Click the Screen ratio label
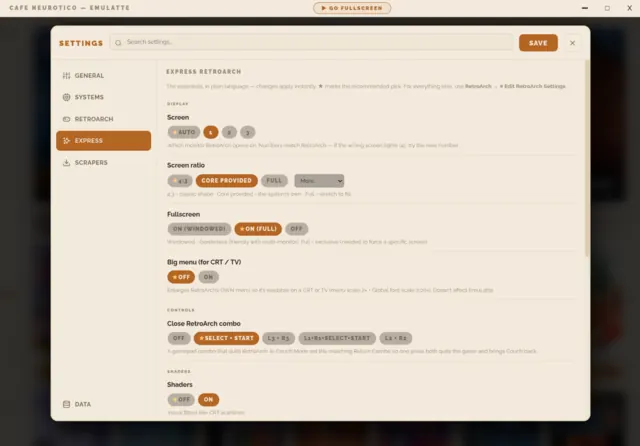640x446 pixels. coord(186,165)
